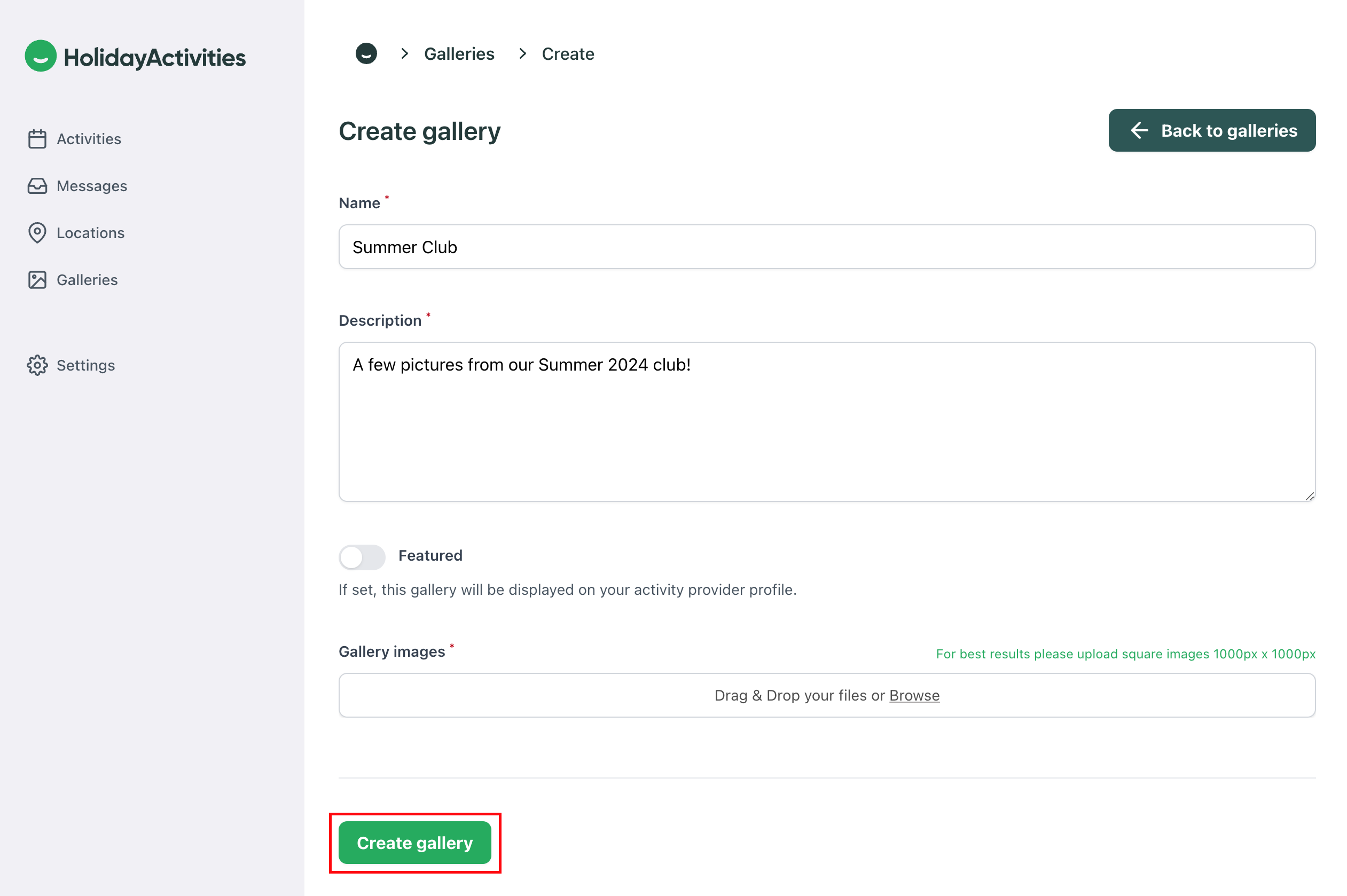Click the Galleries image icon in sidebar

(x=37, y=280)
